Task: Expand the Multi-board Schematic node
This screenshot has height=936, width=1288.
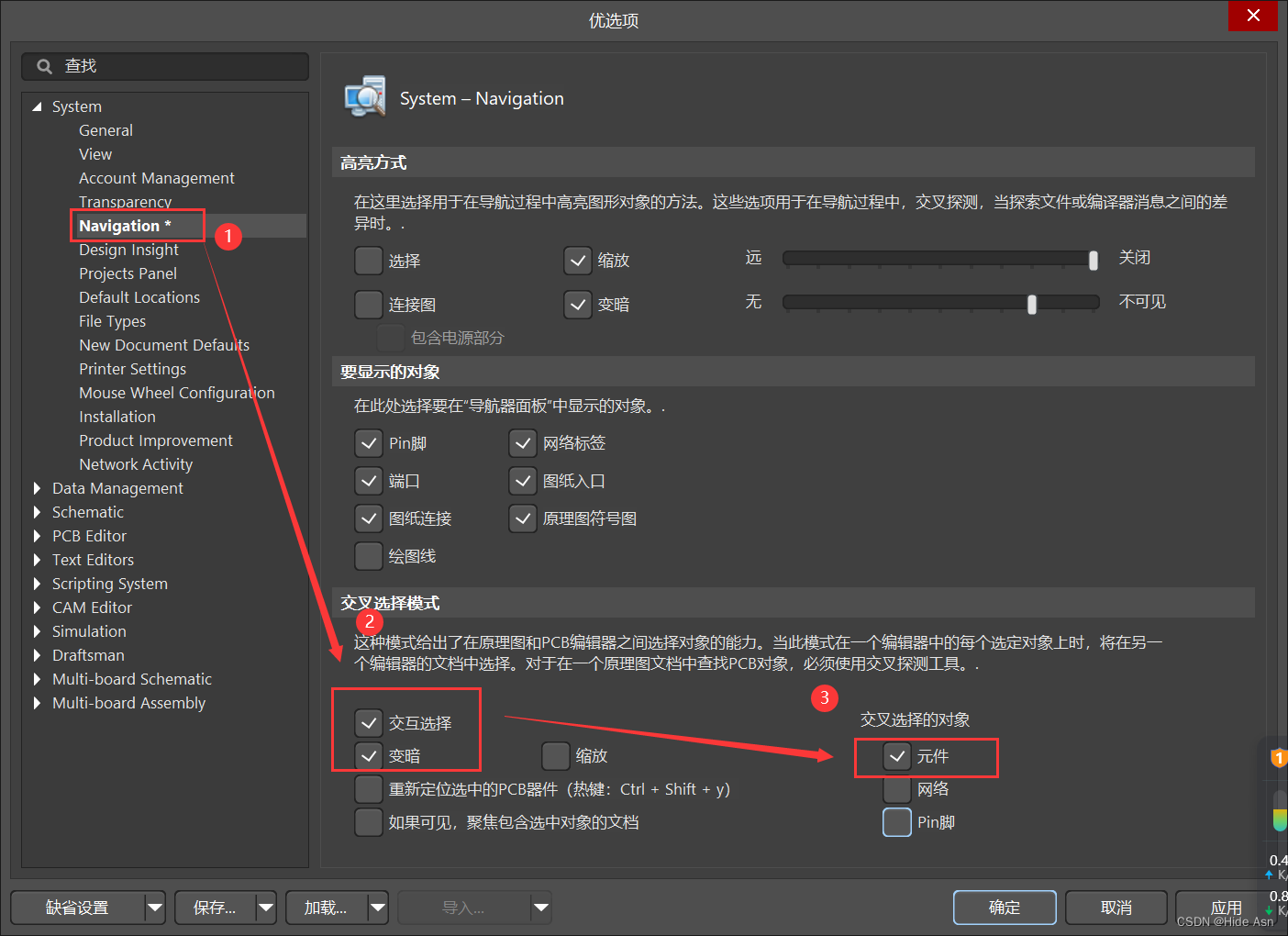Action: (37, 679)
